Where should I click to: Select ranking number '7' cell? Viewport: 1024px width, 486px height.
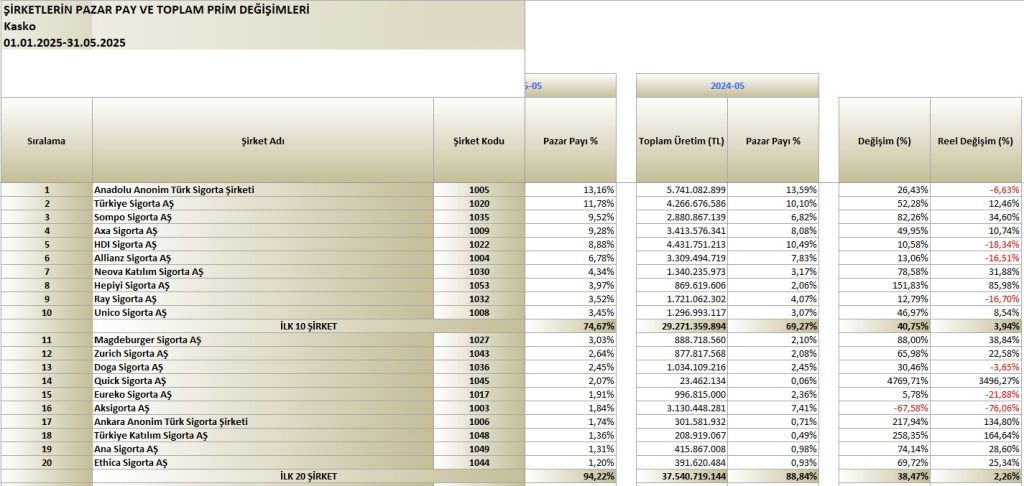[x=46, y=272]
